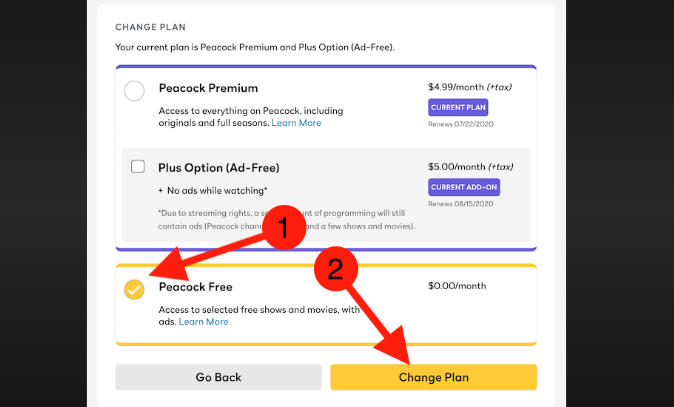674x407 pixels.
Task: Click the red numbered circle 2 annotation
Action: pyautogui.click(x=336, y=268)
